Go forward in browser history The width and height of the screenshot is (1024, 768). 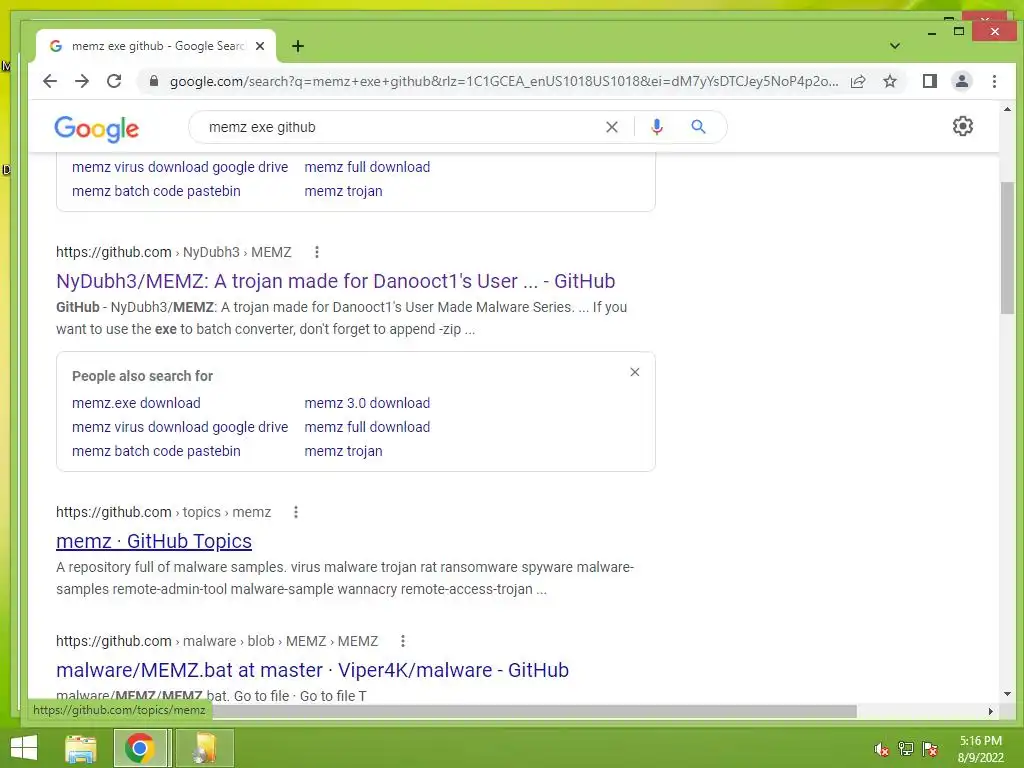click(x=82, y=81)
